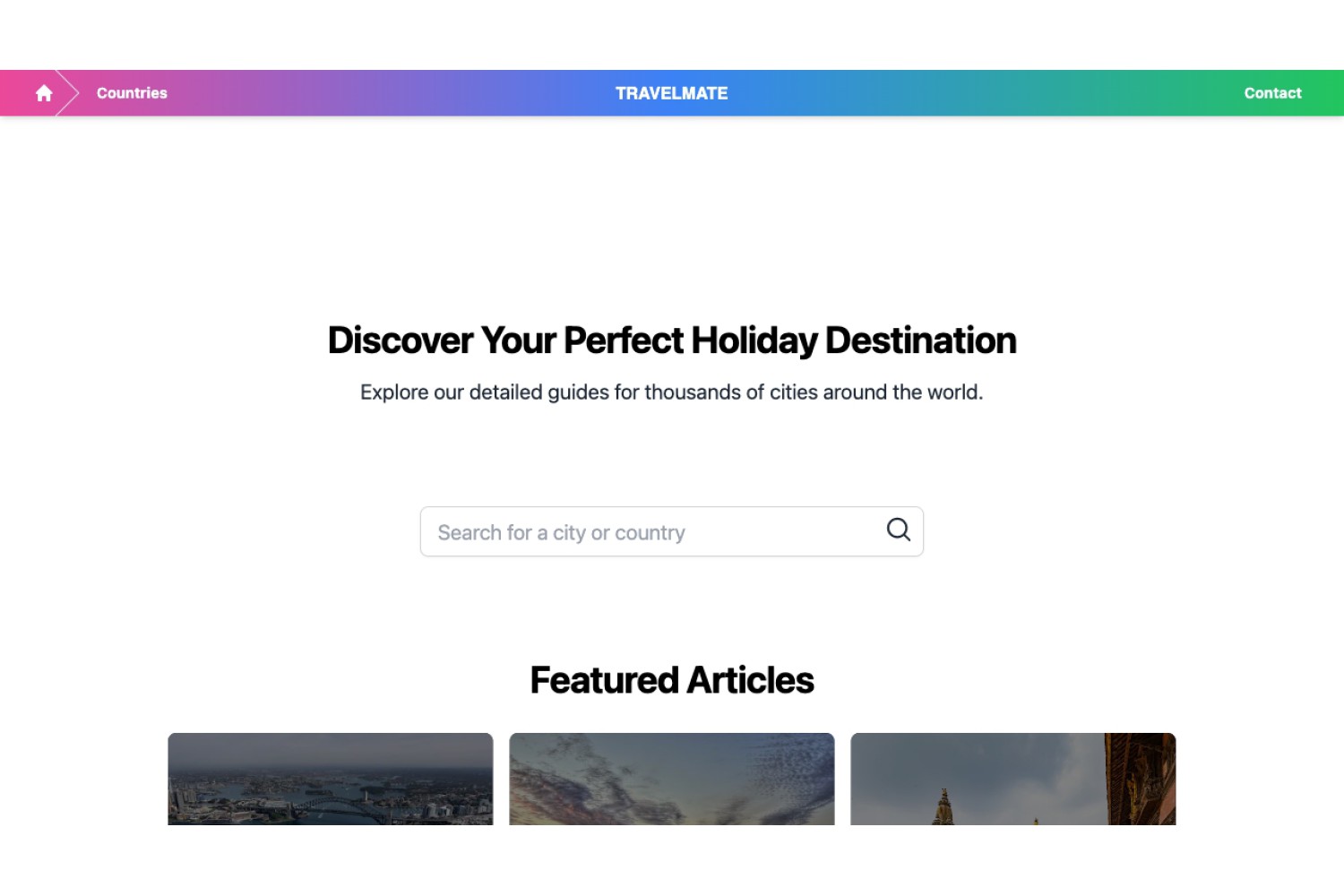The height and width of the screenshot is (896, 1344).
Task: Click the empty teal stretch of navbar
Action: 986,93
